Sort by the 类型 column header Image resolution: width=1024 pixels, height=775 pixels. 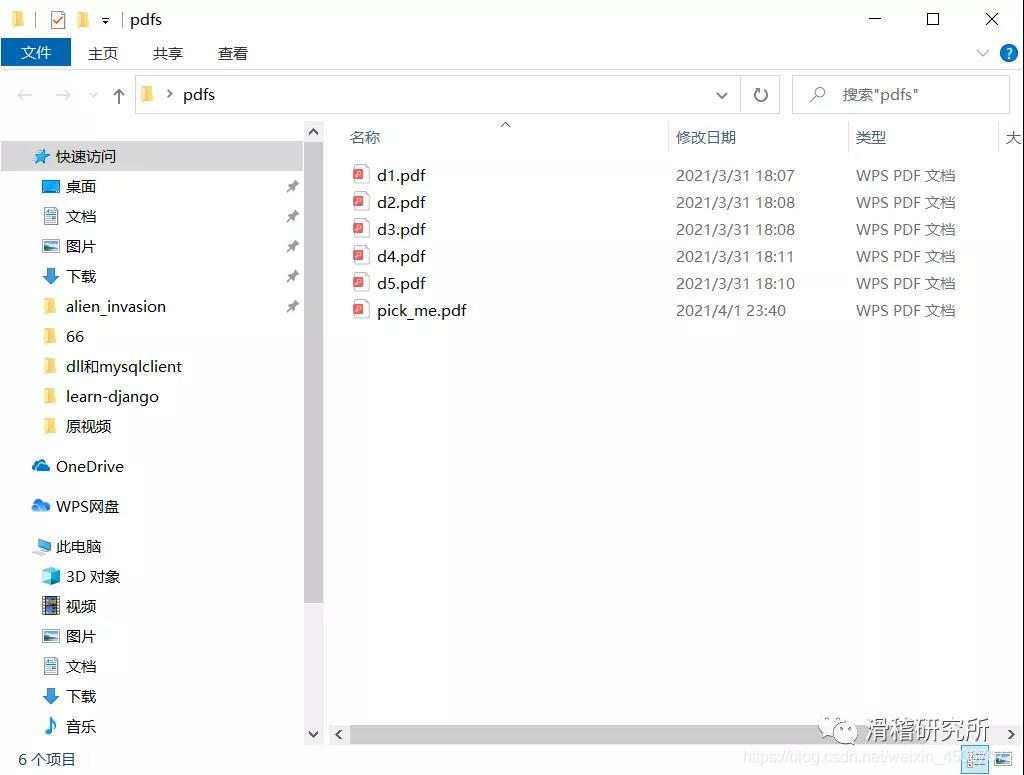point(871,137)
